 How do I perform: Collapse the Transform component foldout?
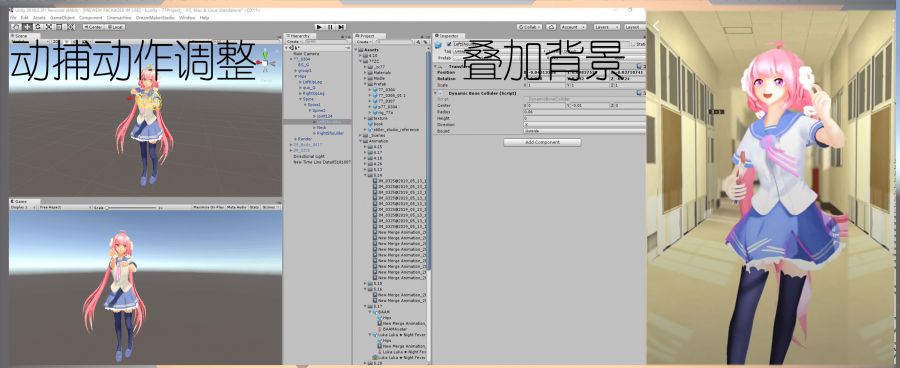435,67
